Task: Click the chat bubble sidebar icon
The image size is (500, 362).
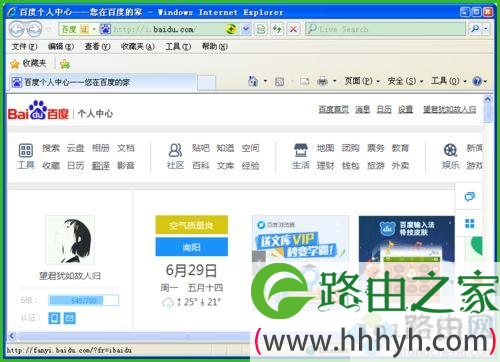Action: point(469,197)
